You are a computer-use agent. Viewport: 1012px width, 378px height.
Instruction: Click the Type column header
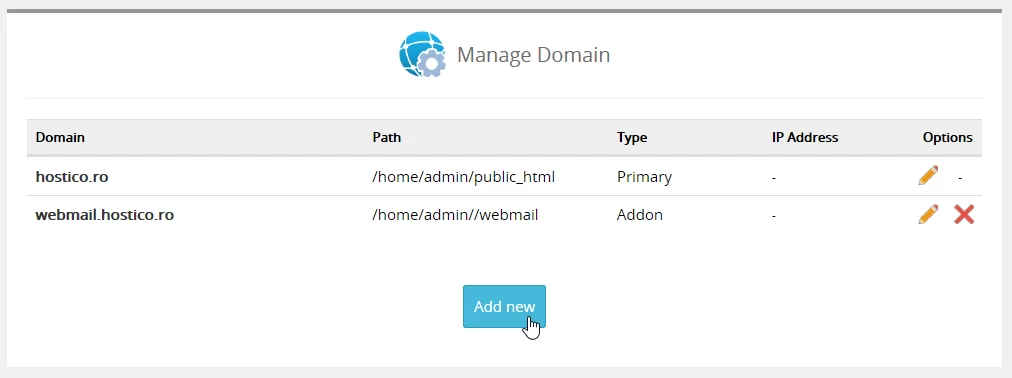pos(632,137)
